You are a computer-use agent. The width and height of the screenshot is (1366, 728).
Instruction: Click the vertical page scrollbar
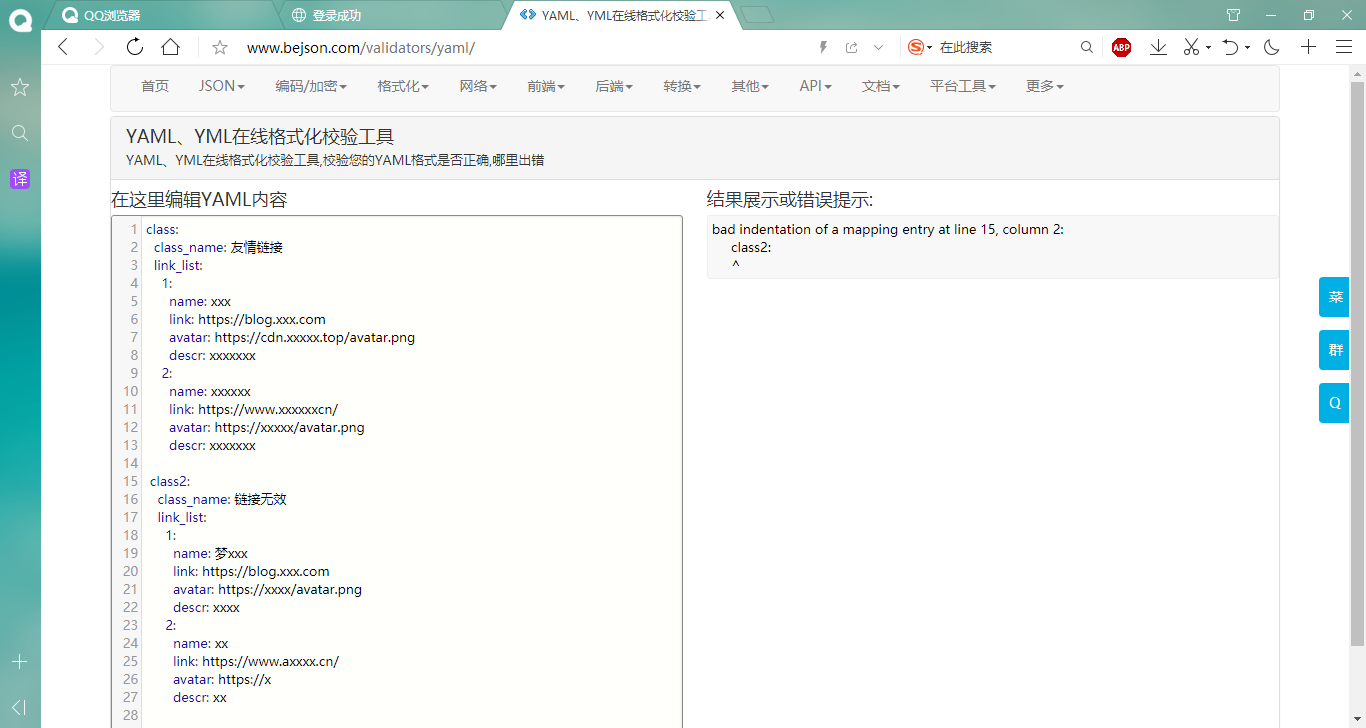tap(1358, 300)
